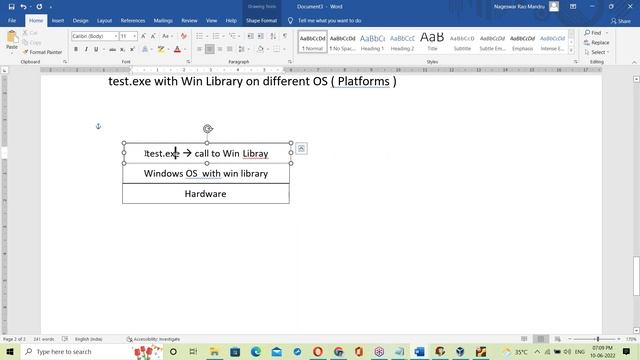Open the Select dropdown in Editing
640x360 pixels.
(596, 52)
